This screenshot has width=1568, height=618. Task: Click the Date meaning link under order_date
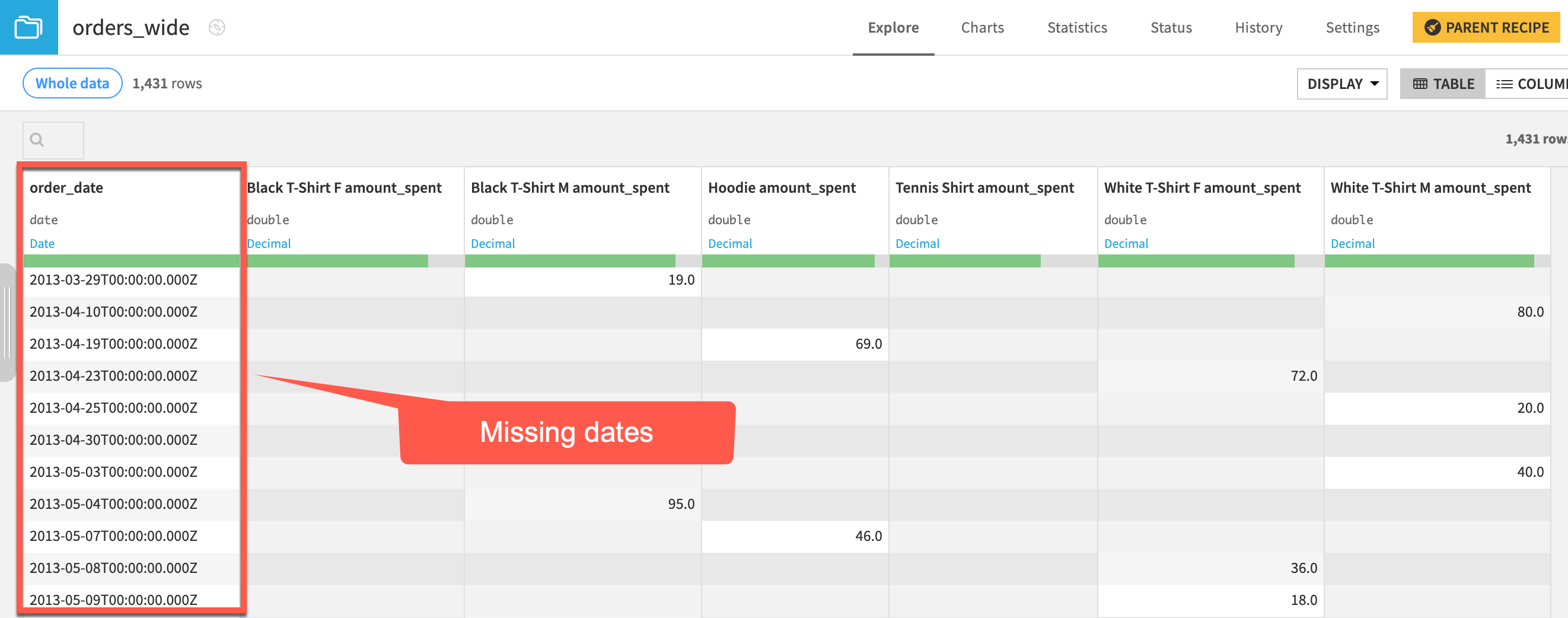(42, 243)
